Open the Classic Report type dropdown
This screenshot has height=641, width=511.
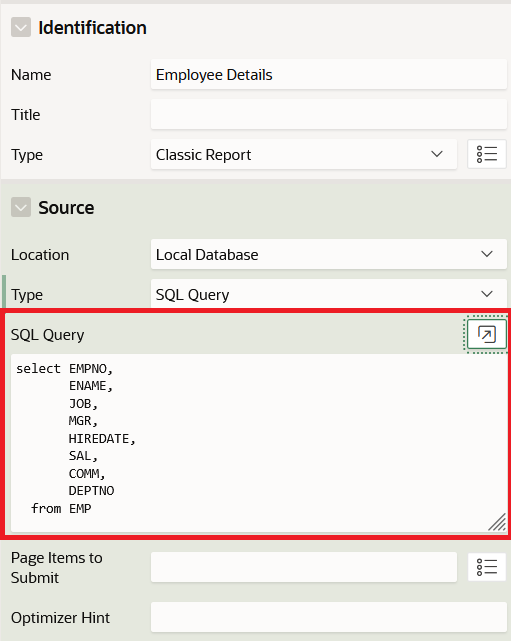coord(304,155)
